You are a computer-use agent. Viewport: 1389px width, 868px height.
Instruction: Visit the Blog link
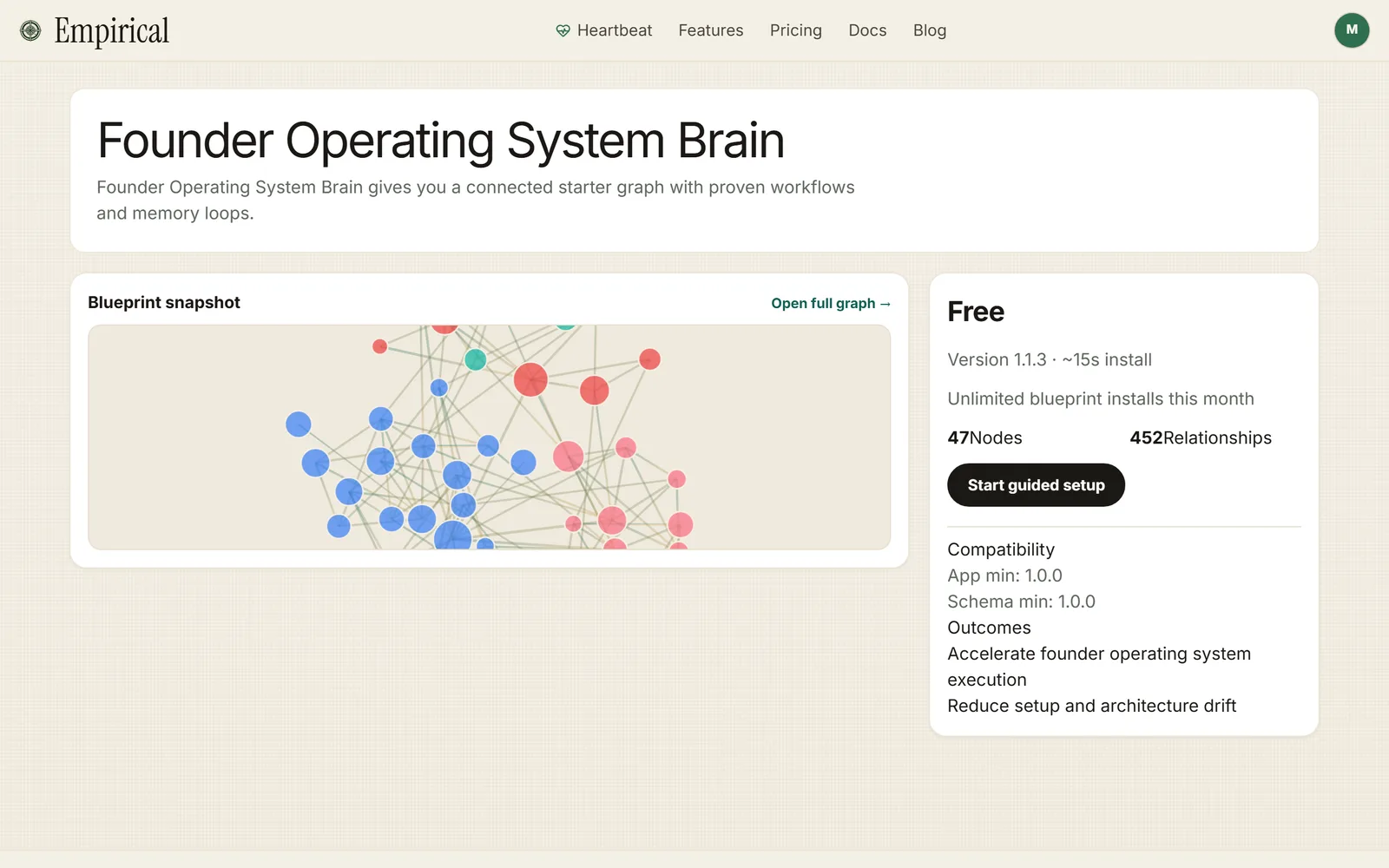(x=930, y=30)
